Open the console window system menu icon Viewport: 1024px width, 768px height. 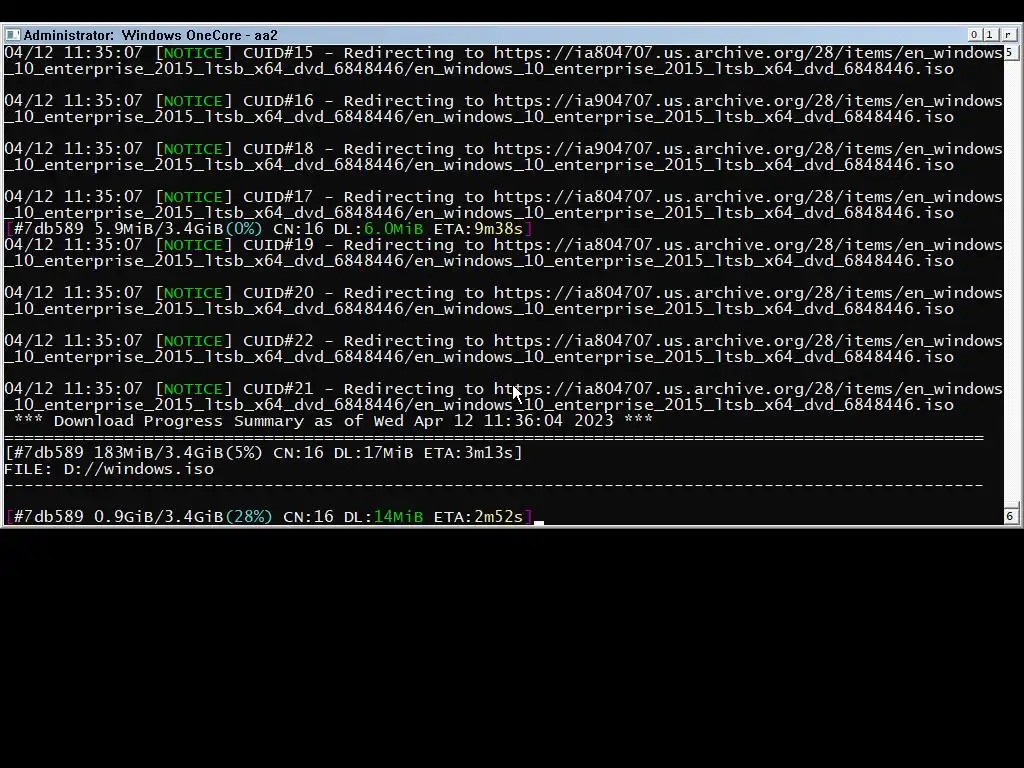[12, 35]
